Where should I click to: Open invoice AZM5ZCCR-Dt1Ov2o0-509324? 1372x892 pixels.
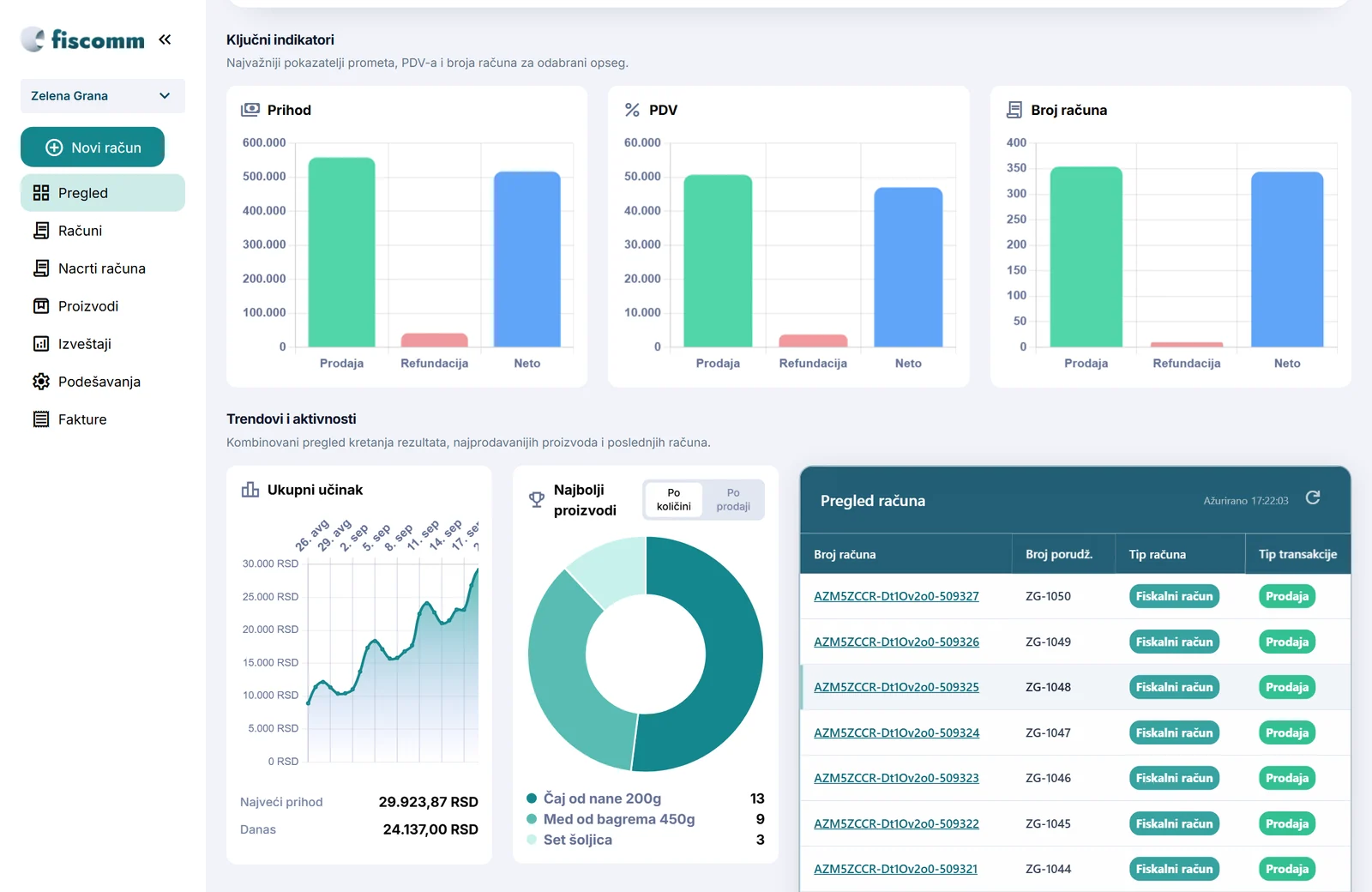point(896,732)
